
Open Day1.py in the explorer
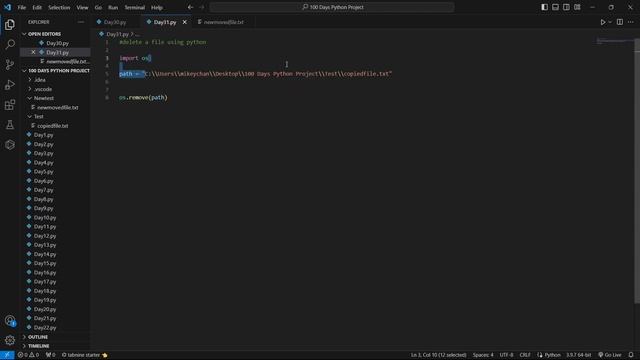(43, 135)
